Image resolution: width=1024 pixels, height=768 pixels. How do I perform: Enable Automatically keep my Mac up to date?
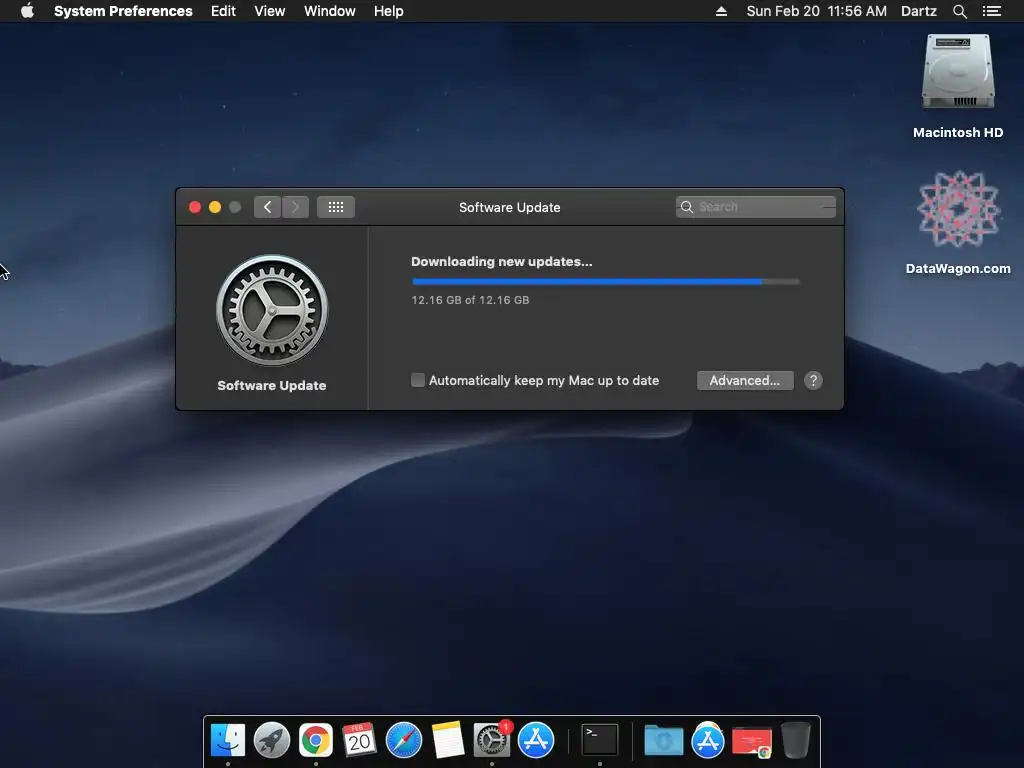(418, 380)
